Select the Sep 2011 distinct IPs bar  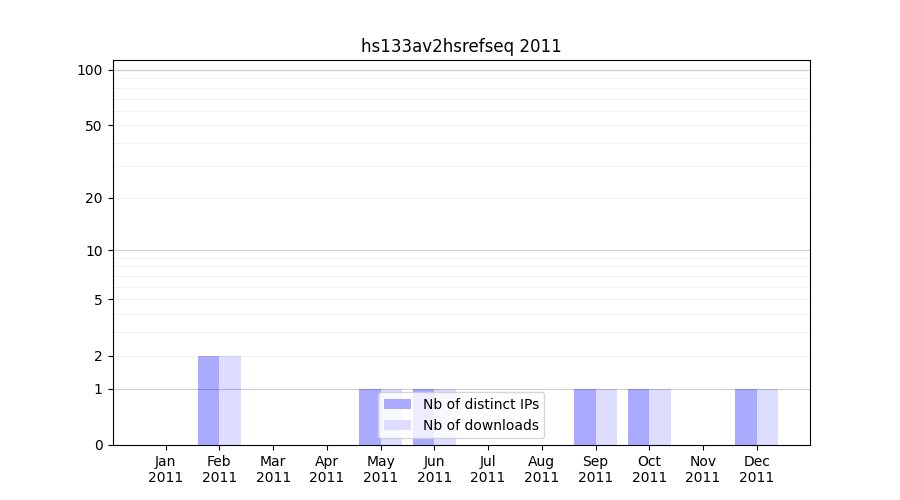pos(584,417)
